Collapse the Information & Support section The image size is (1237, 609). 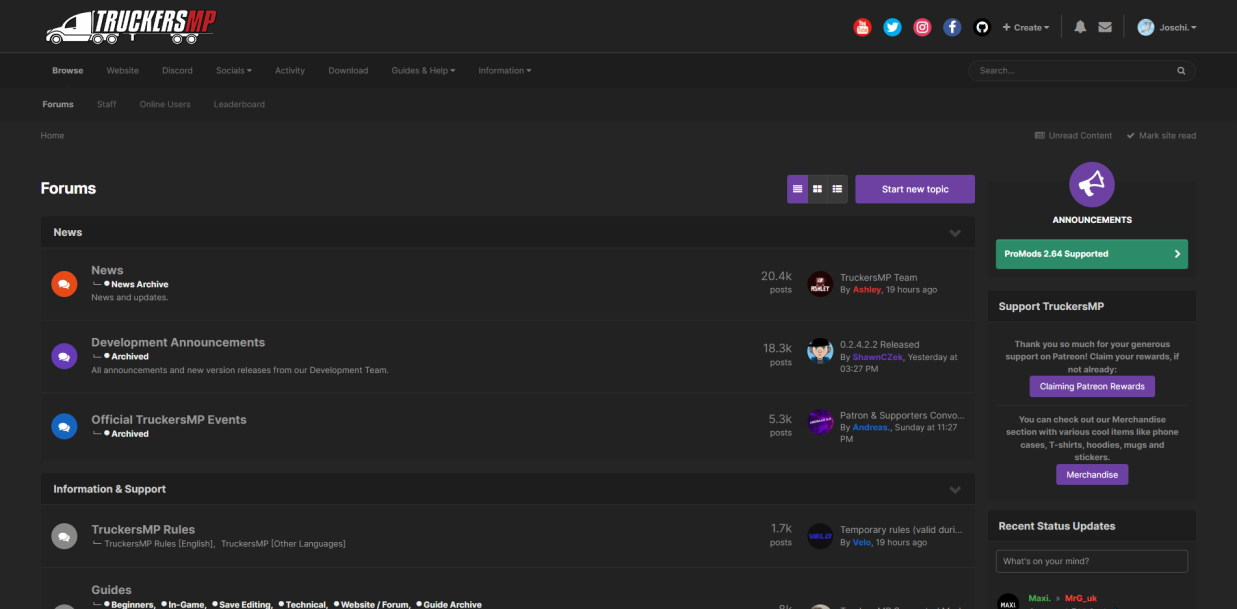tap(955, 489)
